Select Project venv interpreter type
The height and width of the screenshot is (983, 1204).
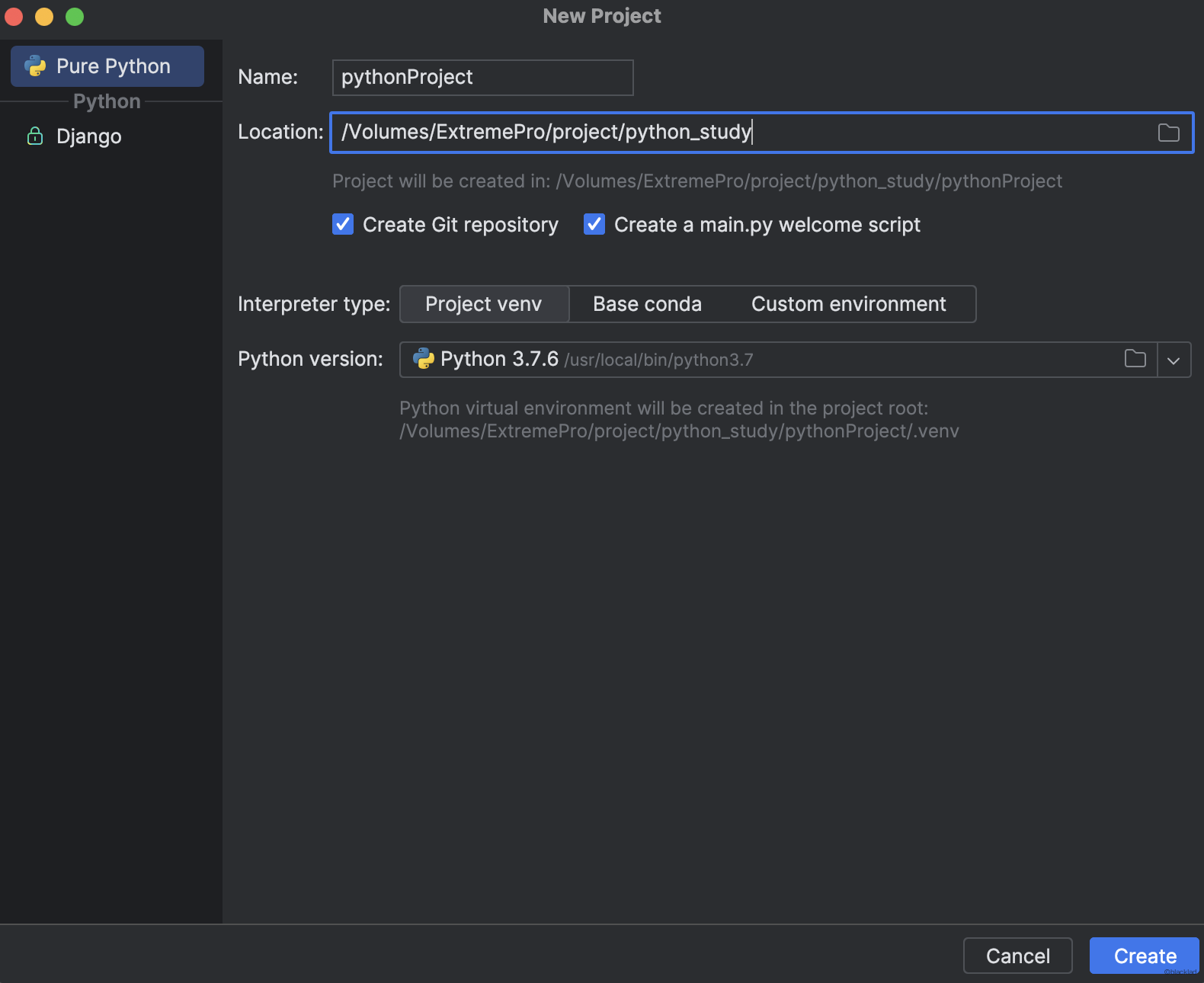pos(484,304)
